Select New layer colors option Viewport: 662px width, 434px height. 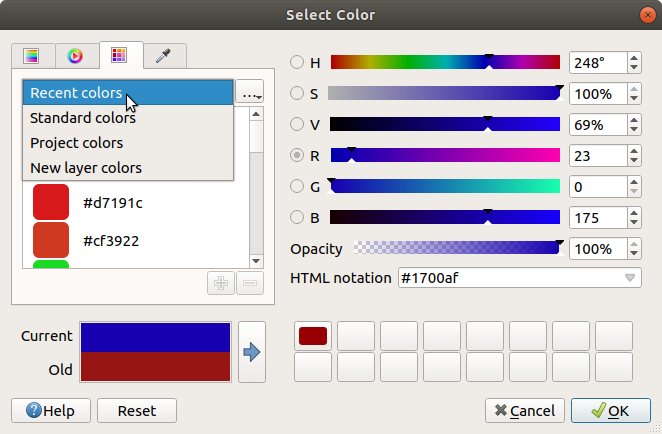pyautogui.click(x=86, y=168)
